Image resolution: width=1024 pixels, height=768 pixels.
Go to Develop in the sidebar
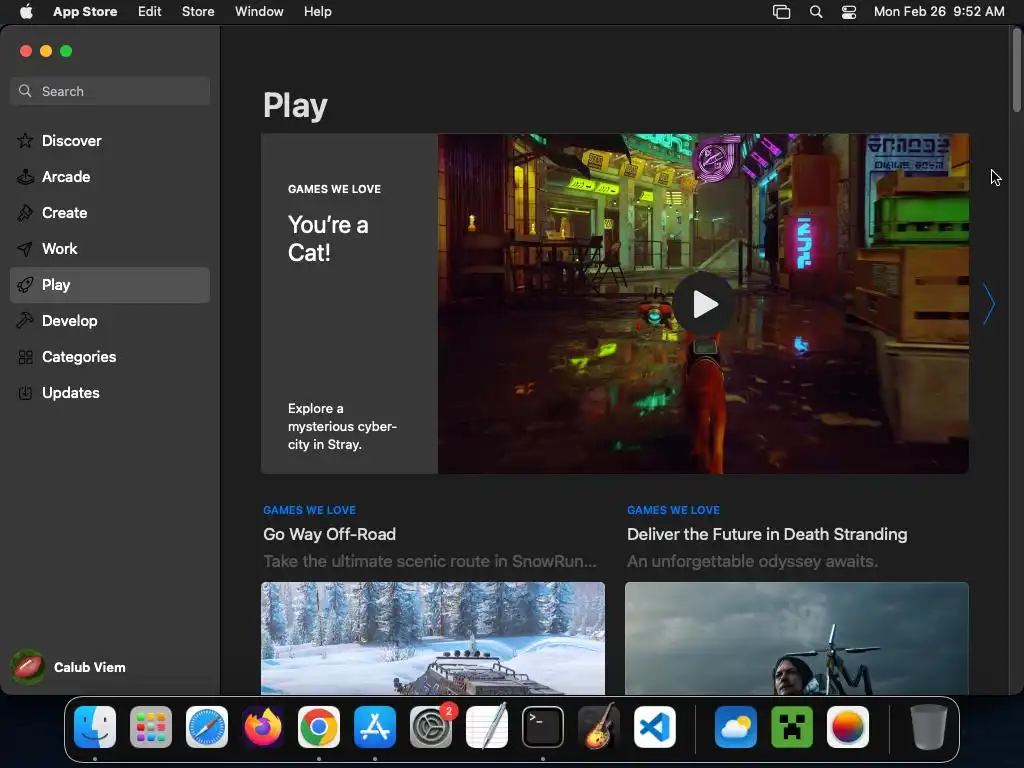[110, 321]
